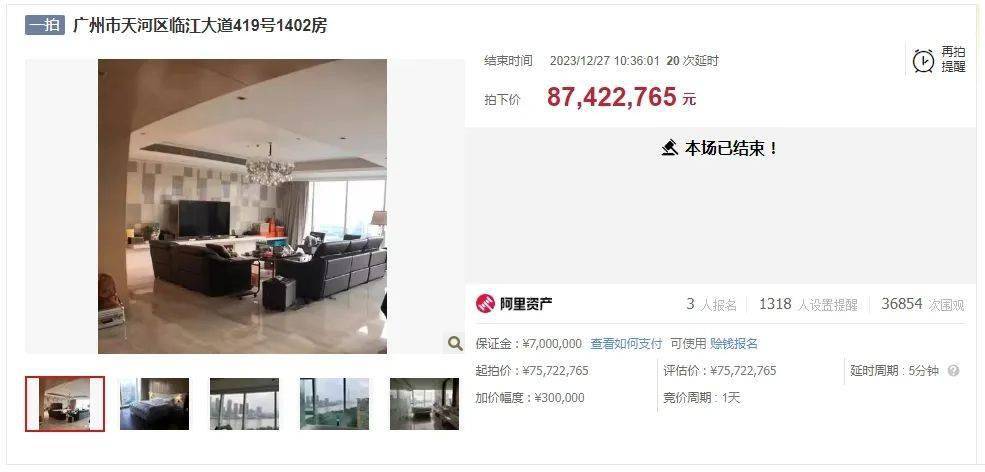
Task: Select the first living room thumbnail
Action: tap(65, 404)
